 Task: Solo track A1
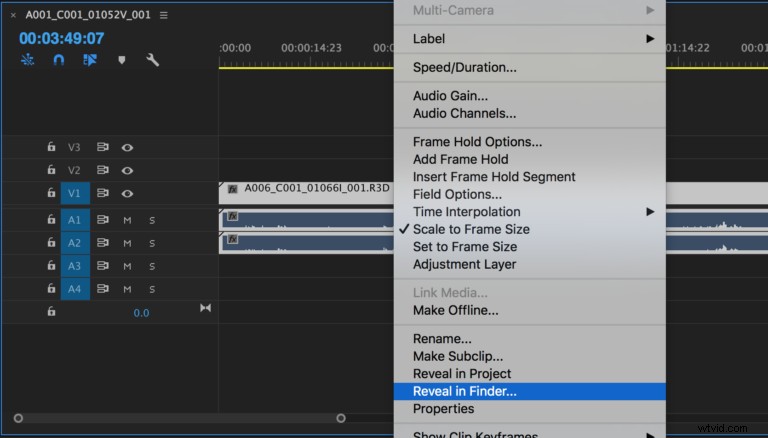click(152, 220)
